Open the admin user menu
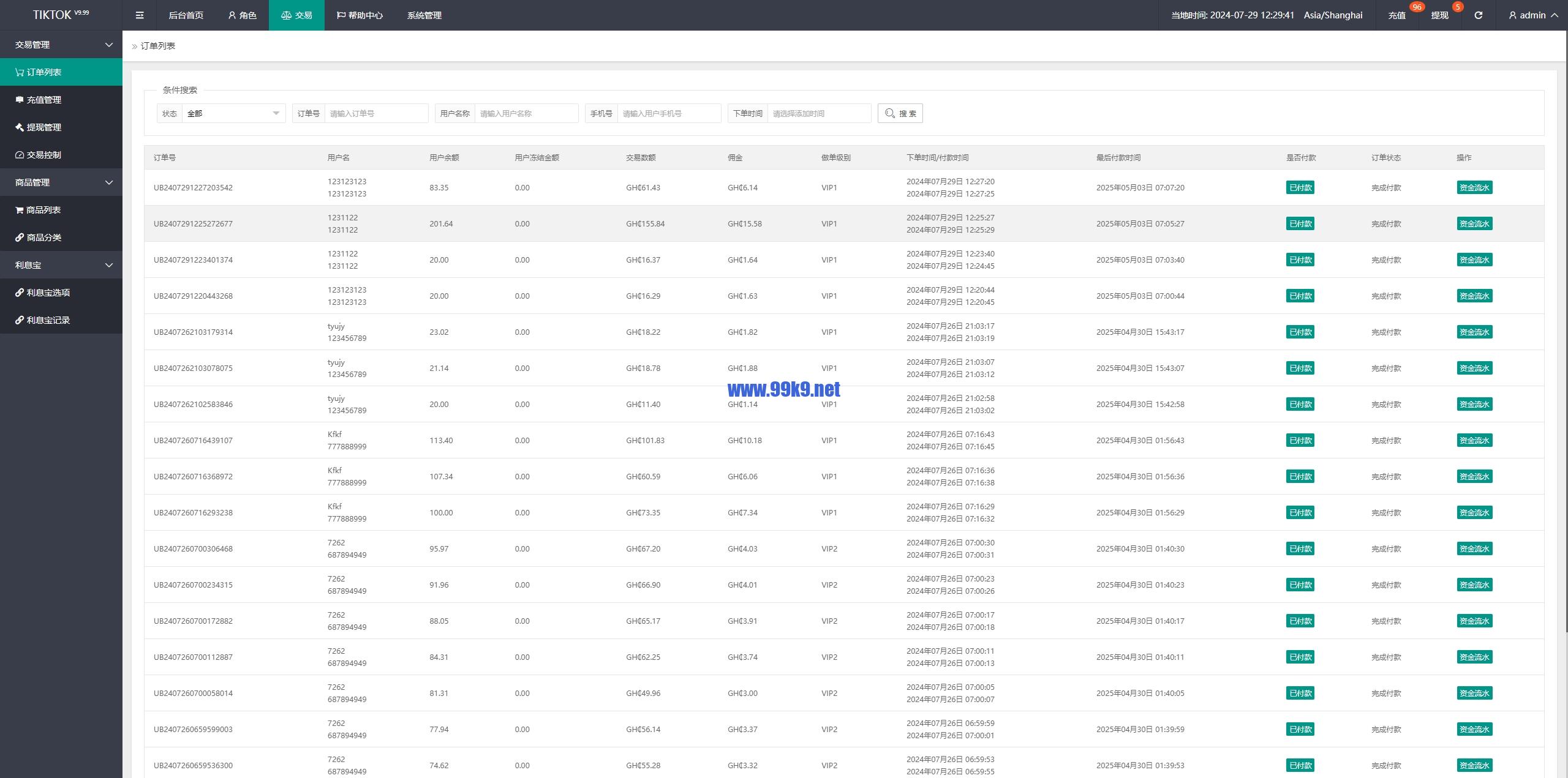The image size is (1568, 778). [x=1532, y=15]
